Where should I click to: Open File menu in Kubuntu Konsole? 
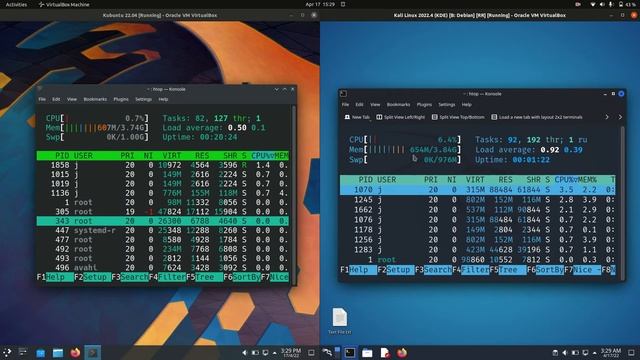coord(42,99)
